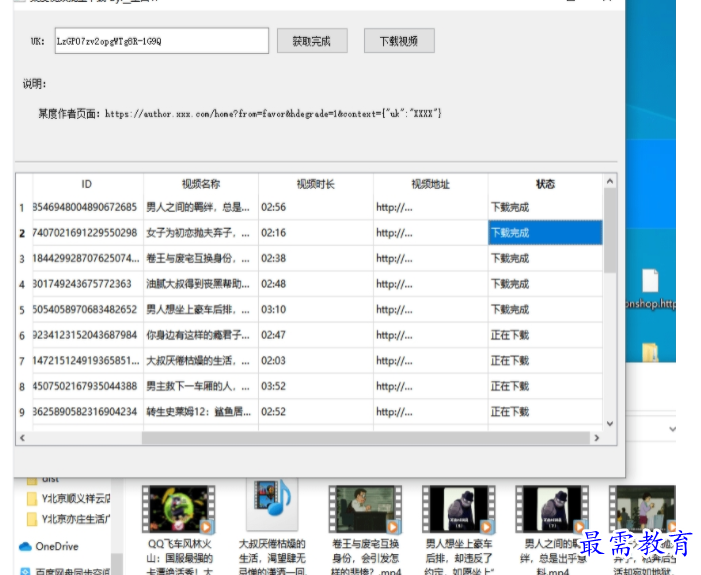Screen dimensions: 701x575
Task: Click the desktop file icon onshop.http
Action: (x=650, y=289)
